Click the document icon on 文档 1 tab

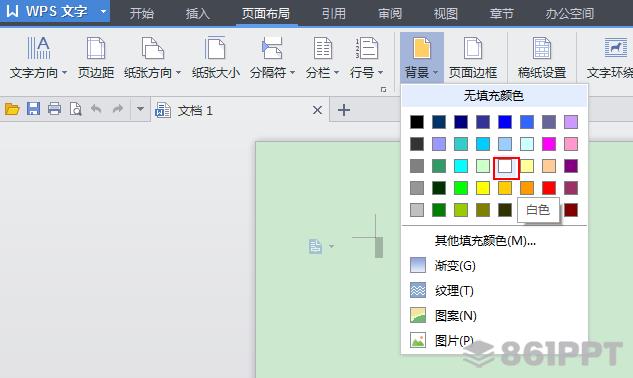pos(163,110)
